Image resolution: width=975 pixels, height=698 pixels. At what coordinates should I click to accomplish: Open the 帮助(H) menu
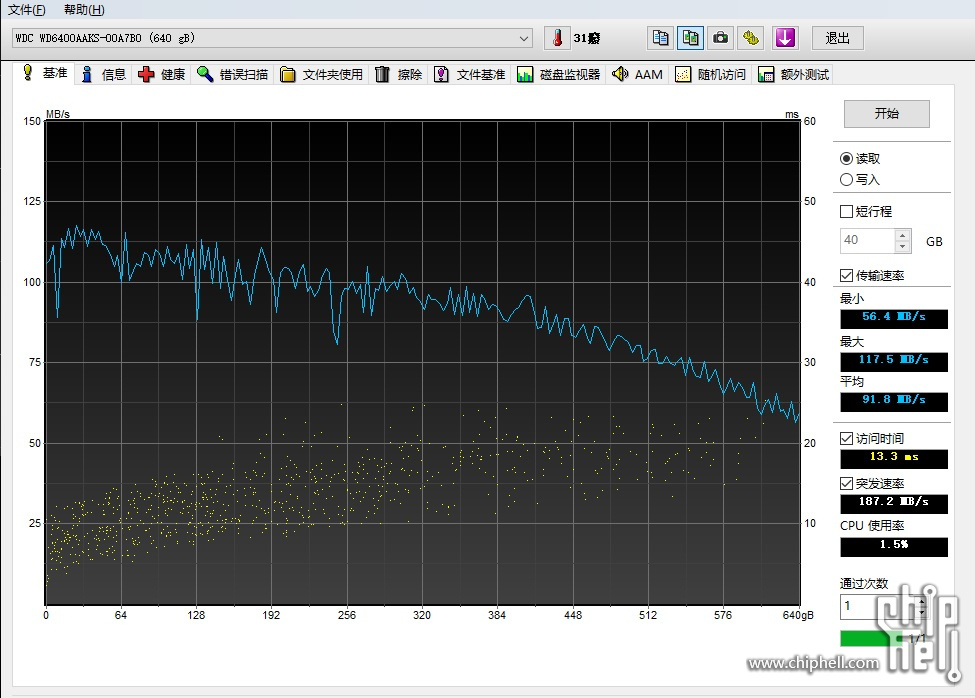[x=84, y=9]
